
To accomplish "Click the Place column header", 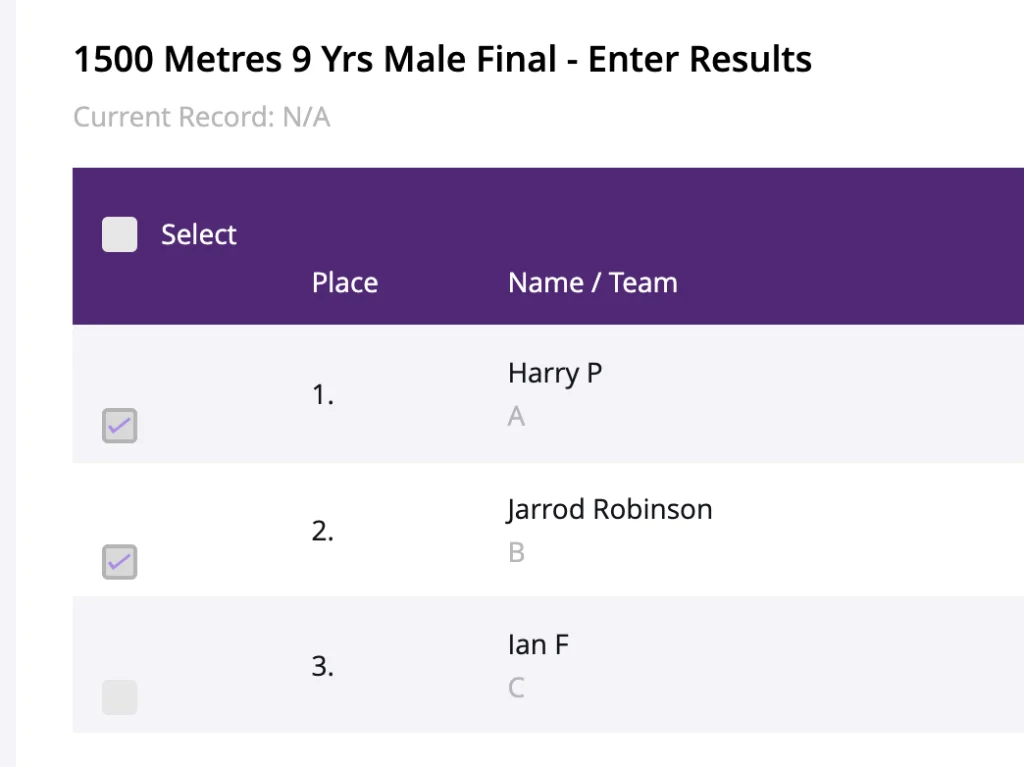I will pos(345,283).
